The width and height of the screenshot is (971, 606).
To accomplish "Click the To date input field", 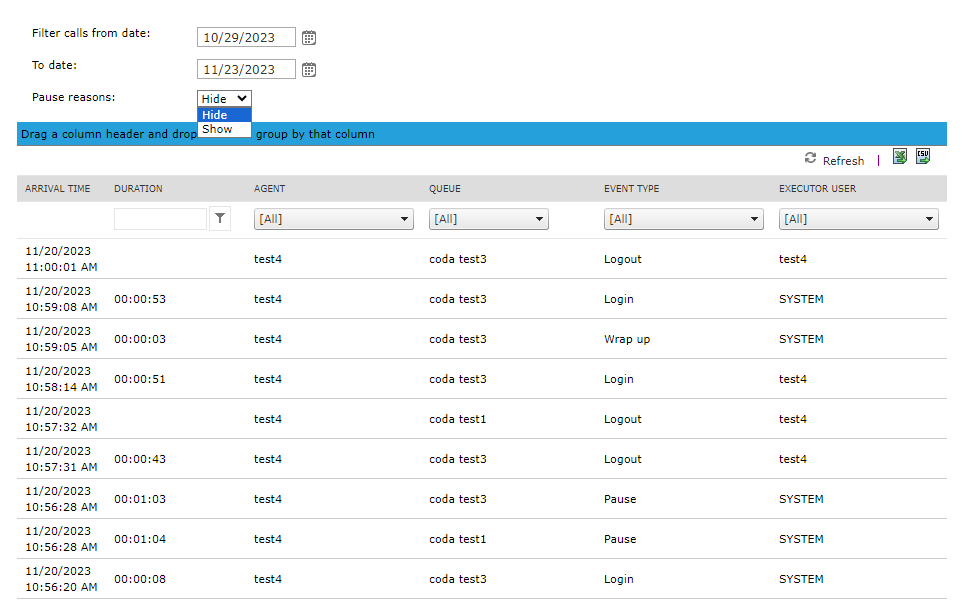I will click(x=246, y=70).
